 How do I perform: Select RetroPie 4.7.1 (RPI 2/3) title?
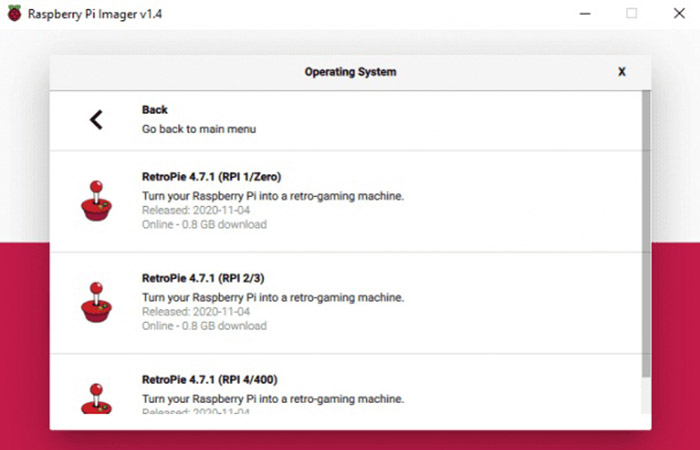pyautogui.click(x=203, y=278)
